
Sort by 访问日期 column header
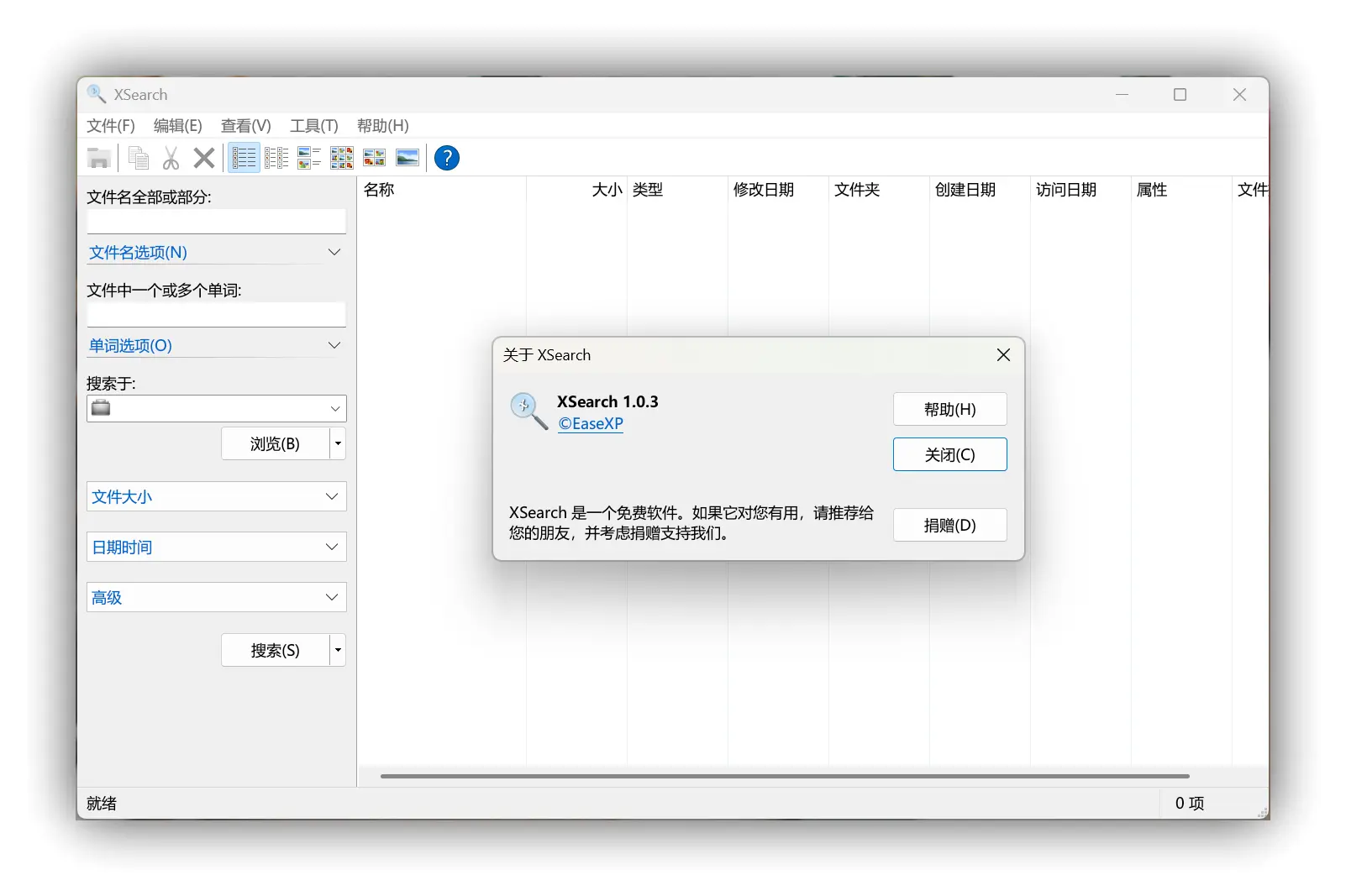(x=1080, y=190)
